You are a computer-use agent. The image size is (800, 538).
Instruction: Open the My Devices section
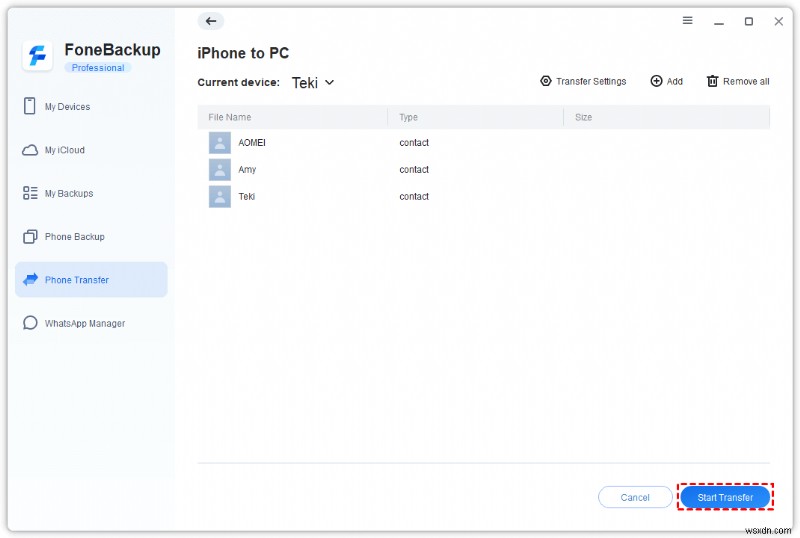click(91, 106)
